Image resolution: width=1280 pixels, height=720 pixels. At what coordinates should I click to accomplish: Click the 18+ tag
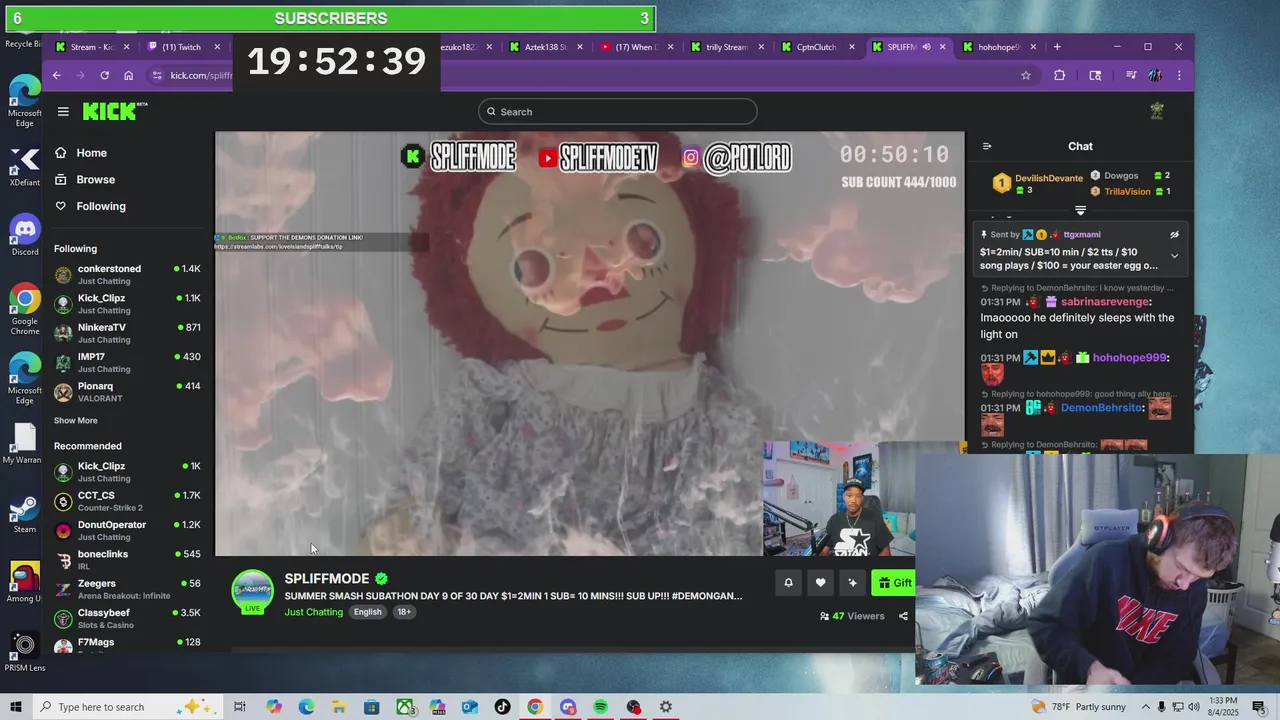tap(403, 612)
